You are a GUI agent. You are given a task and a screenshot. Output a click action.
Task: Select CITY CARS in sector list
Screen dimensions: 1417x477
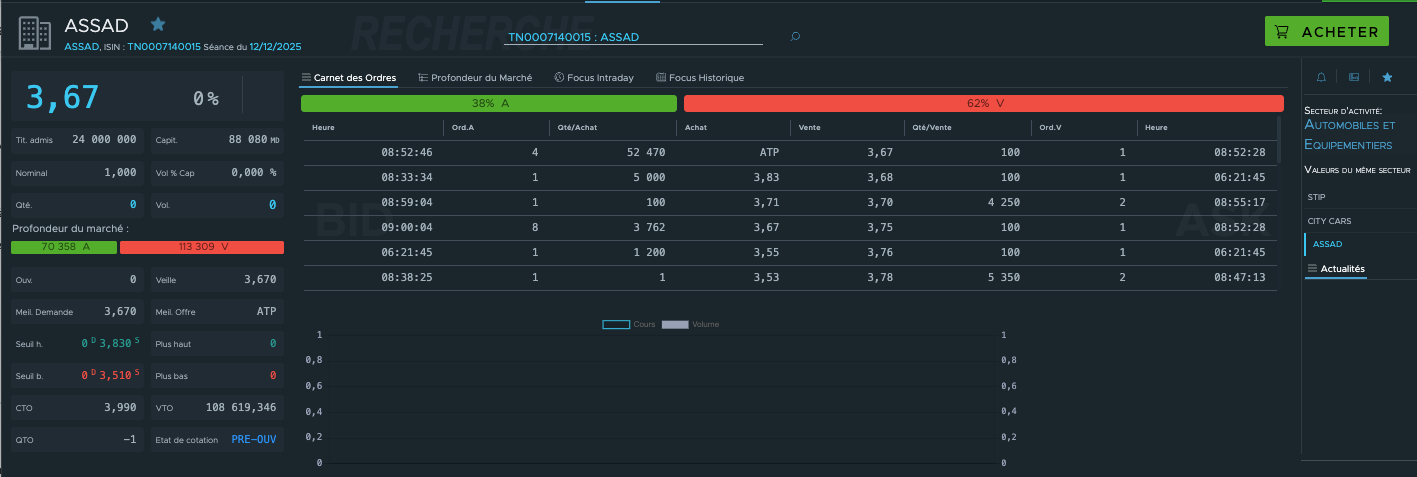click(1328, 220)
